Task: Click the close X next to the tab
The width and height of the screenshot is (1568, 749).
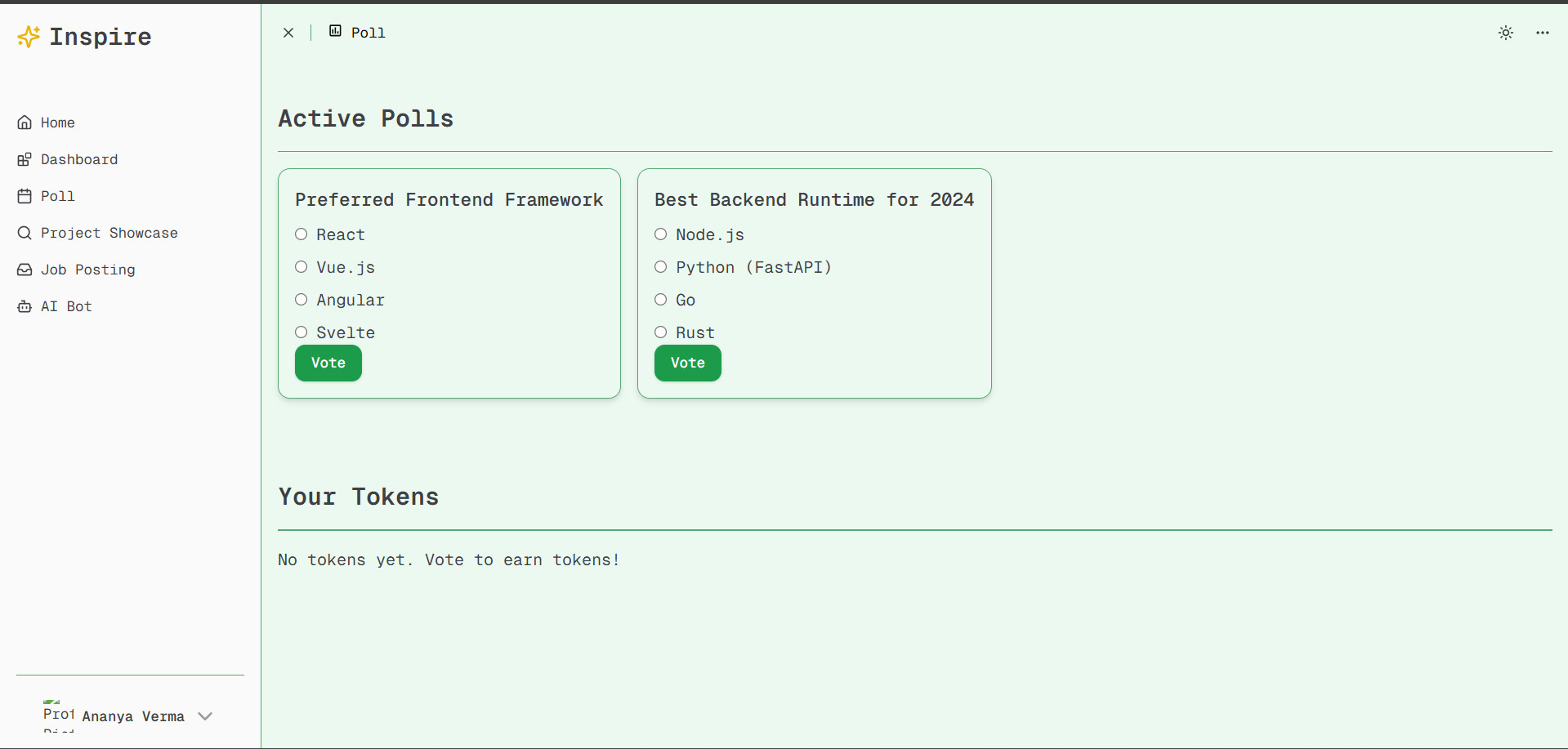Action: click(x=288, y=32)
